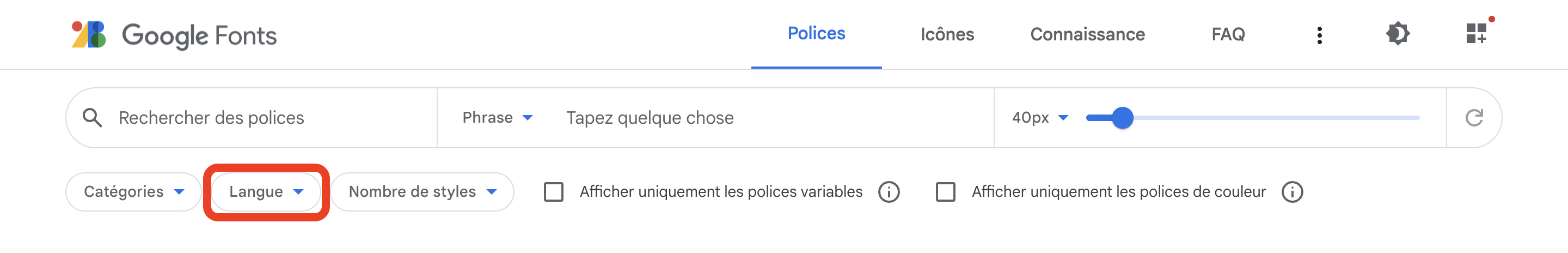1568x253 pixels.
Task: Open the Connaissance tab
Action: click(x=1087, y=34)
